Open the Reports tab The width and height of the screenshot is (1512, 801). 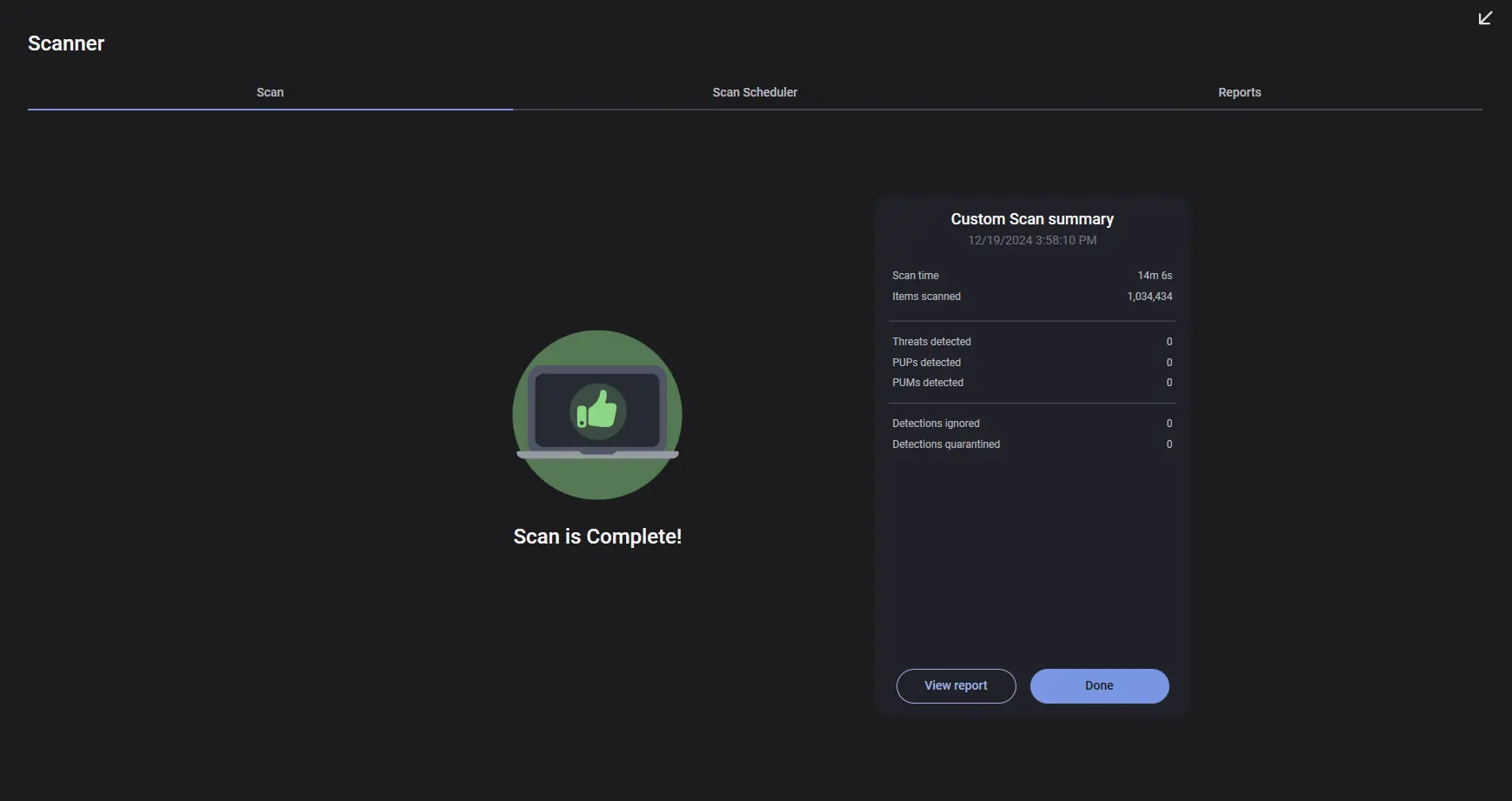1240,92
